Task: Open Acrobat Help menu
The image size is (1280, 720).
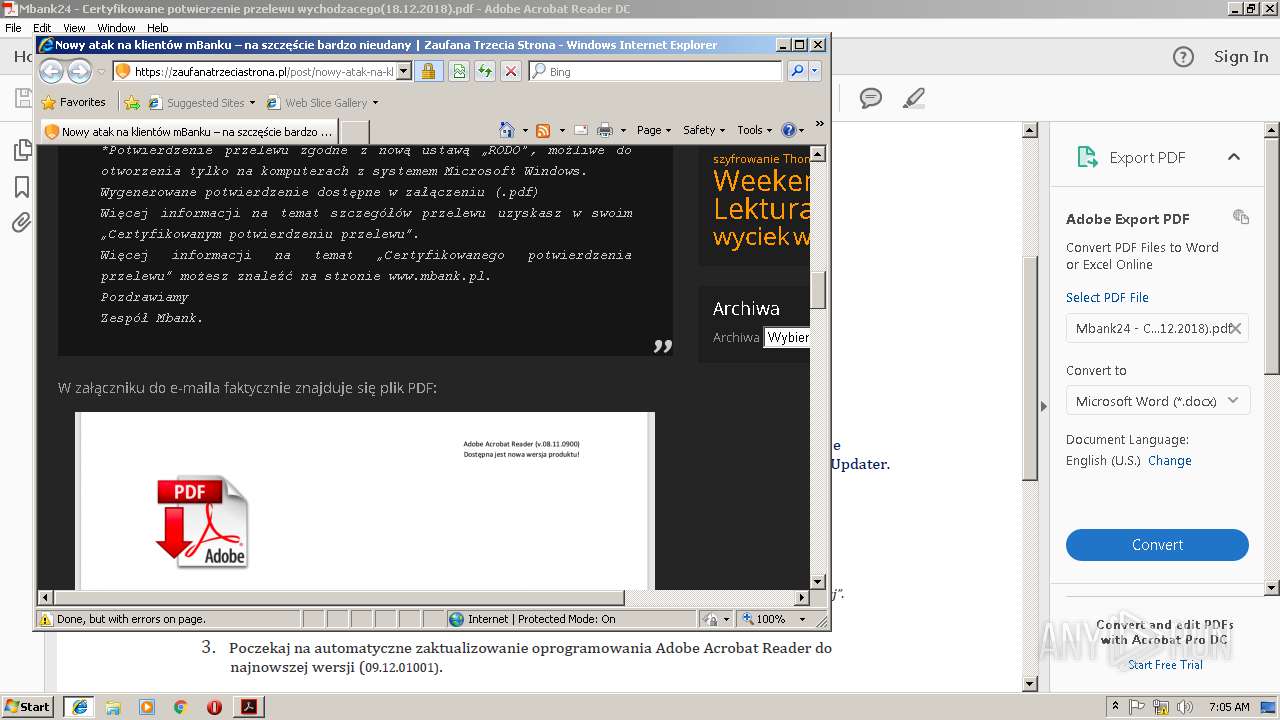Action: point(158,28)
